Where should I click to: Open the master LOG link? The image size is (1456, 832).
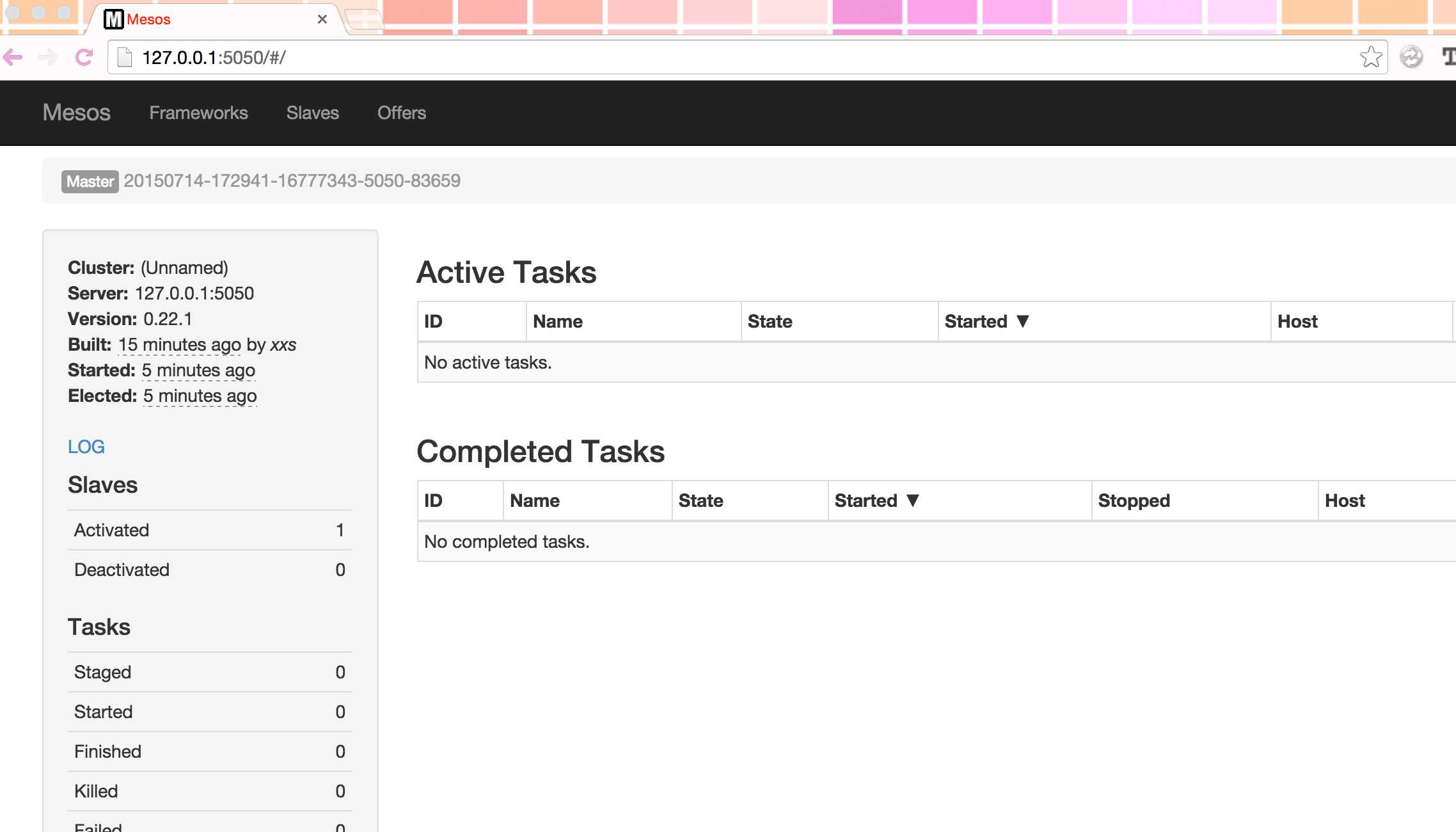pos(86,447)
